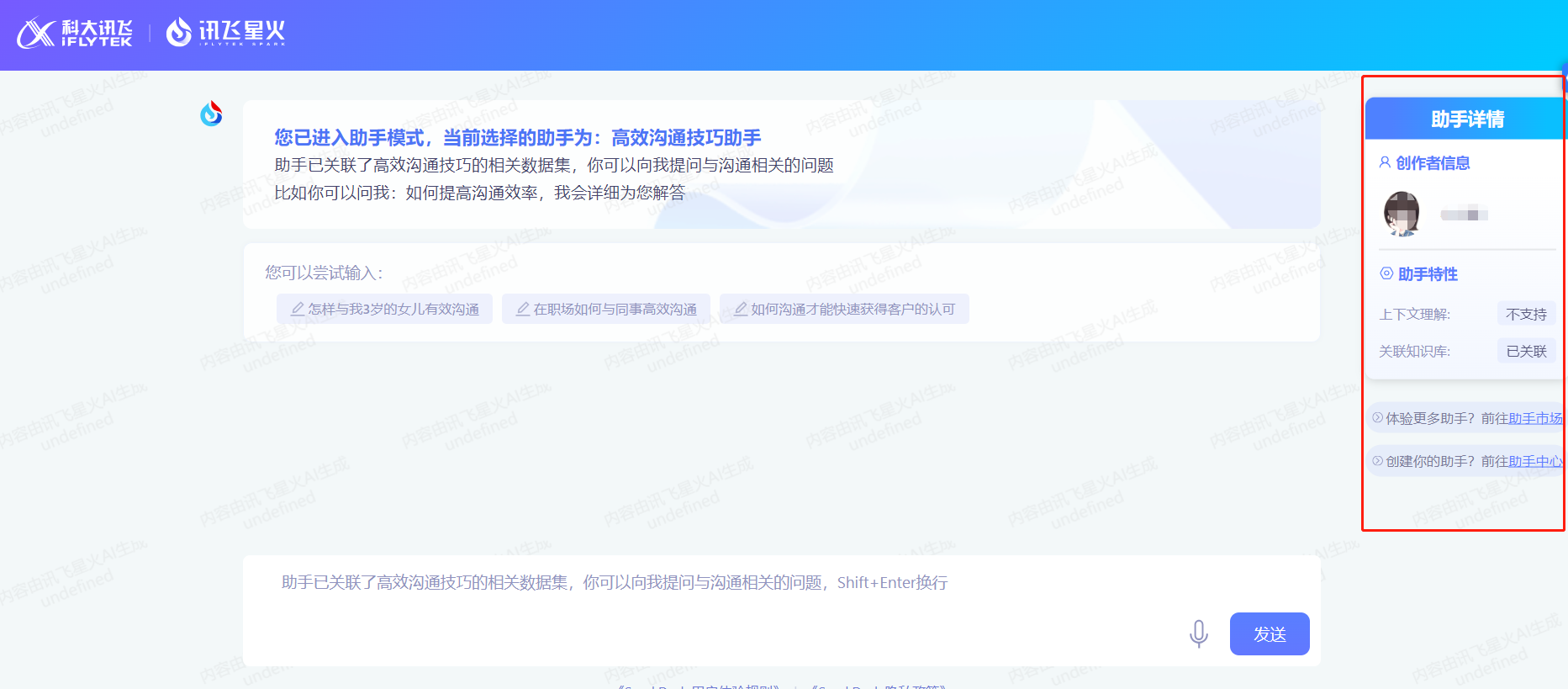
Task: Click the 助手详情 panel header
Action: click(x=1466, y=119)
